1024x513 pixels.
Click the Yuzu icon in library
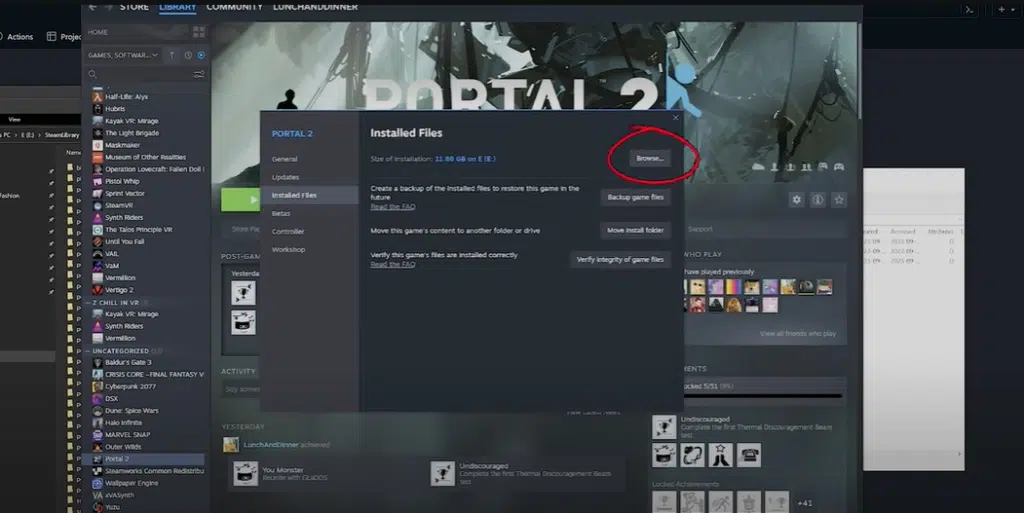pos(97,507)
